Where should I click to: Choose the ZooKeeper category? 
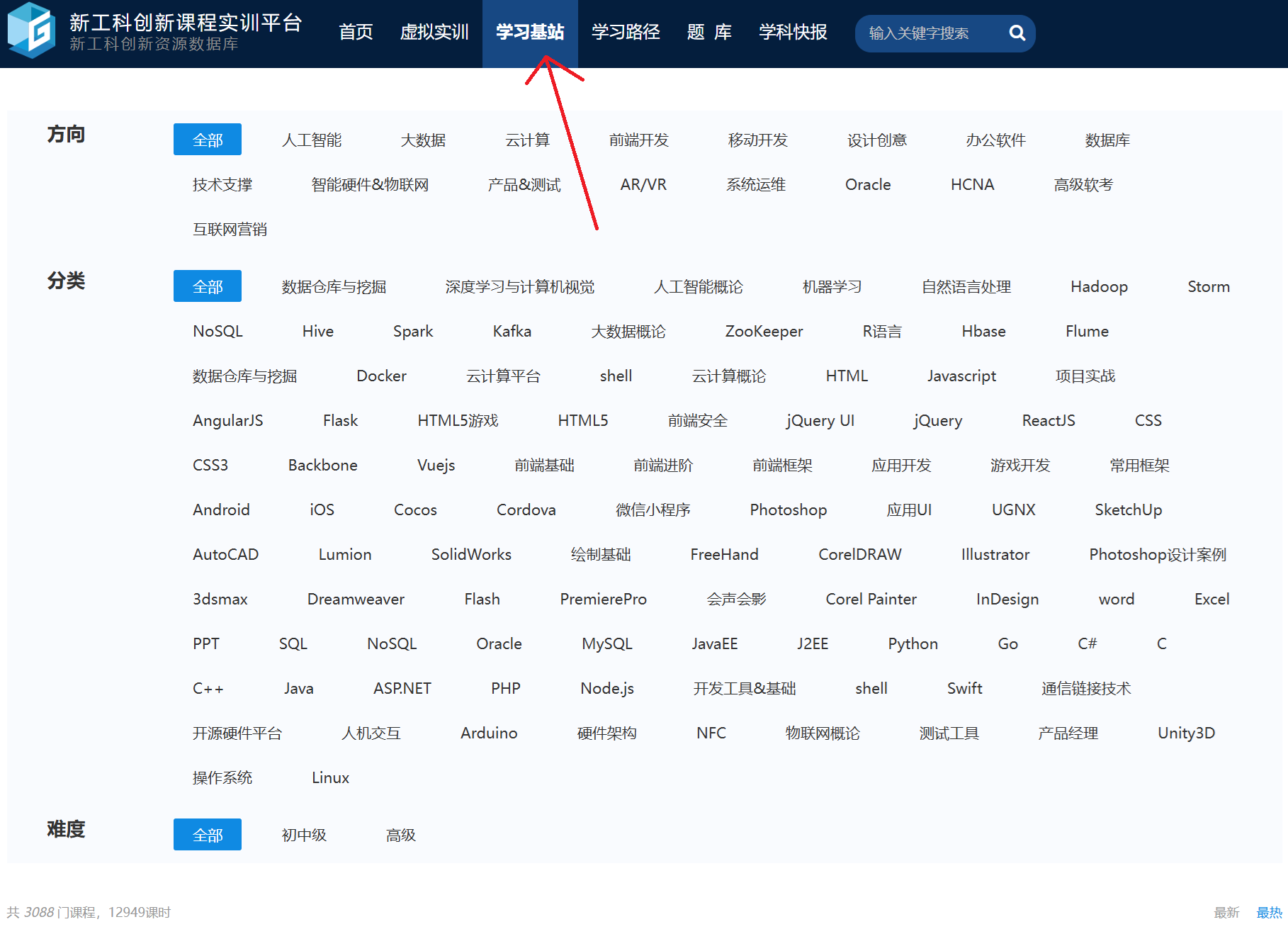pyautogui.click(x=764, y=331)
